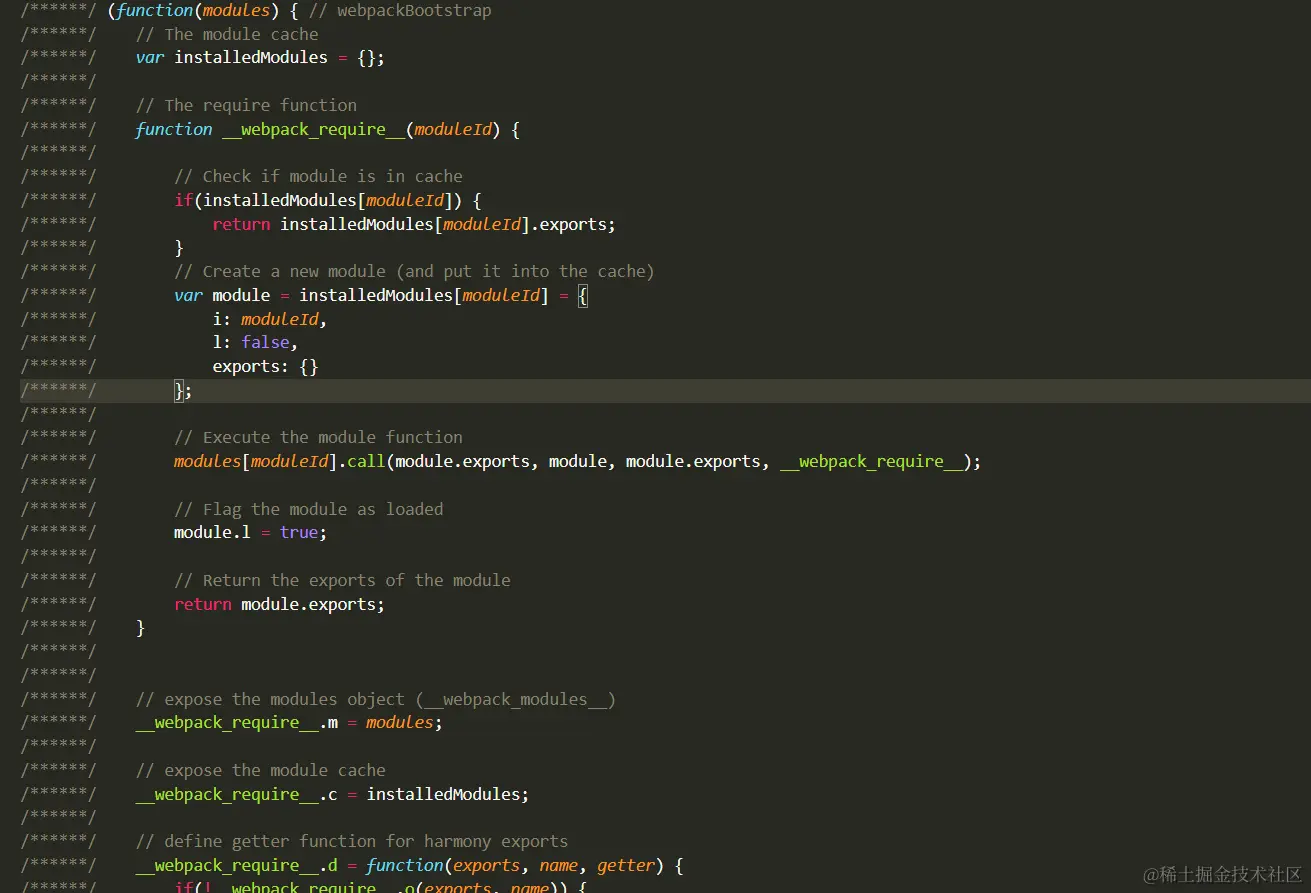
Task: Select the '// Execute the module function' comment
Action: (318, 437)
